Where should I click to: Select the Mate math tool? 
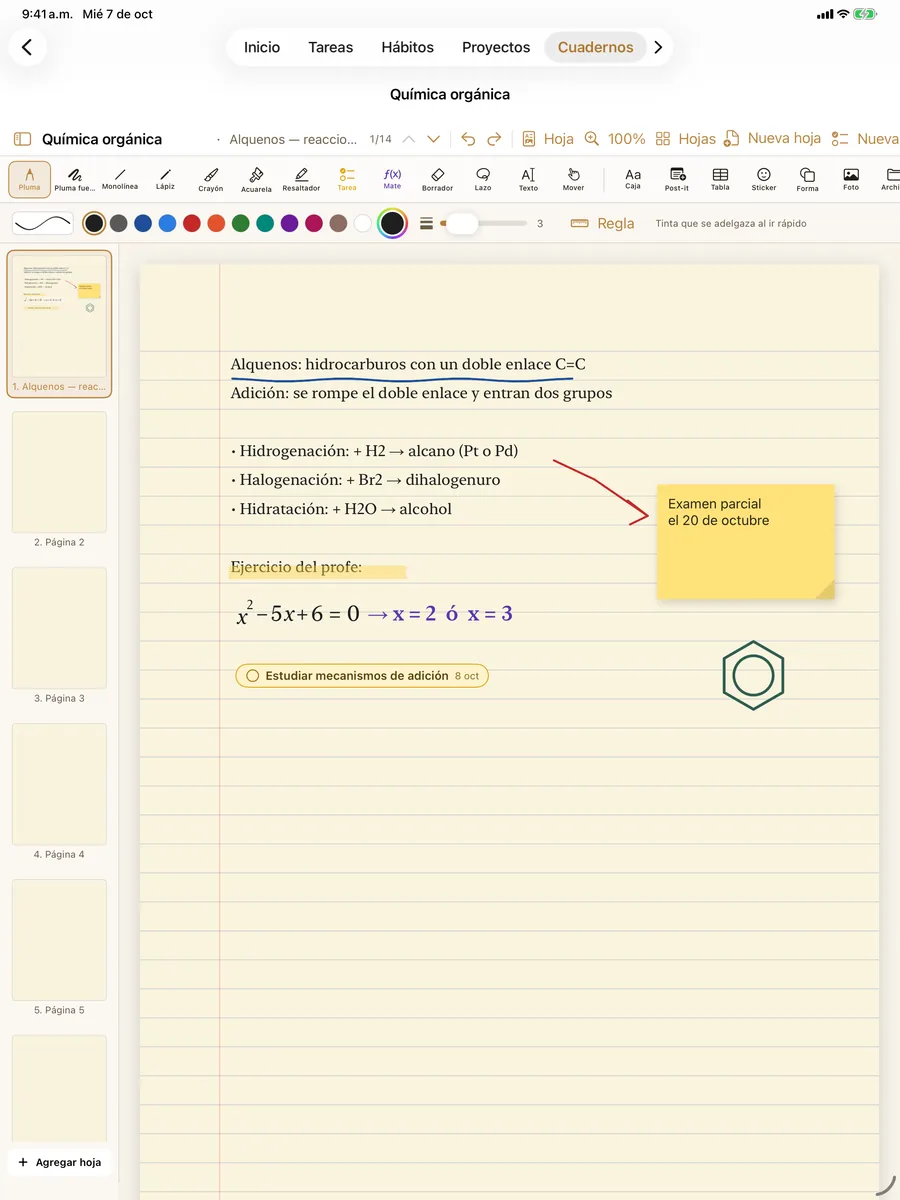coord(392,179)
